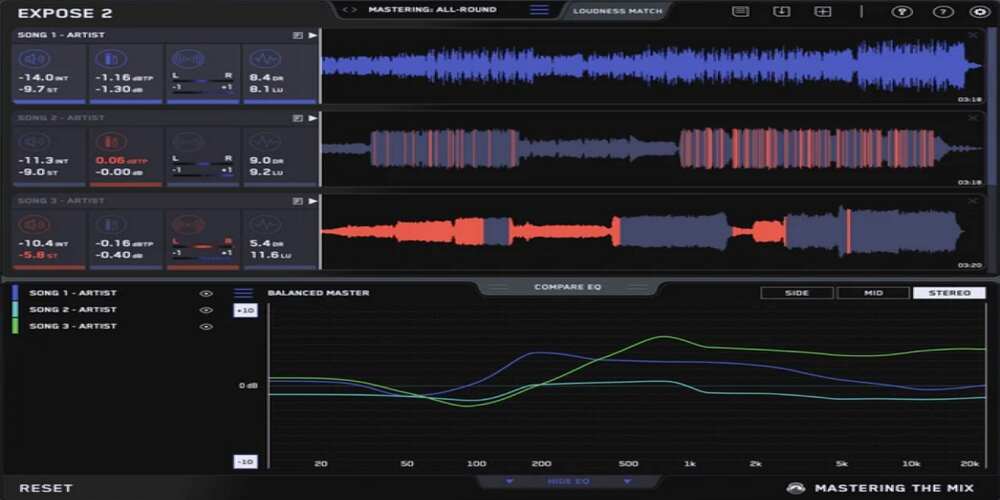Click Song 3 dynamic range icon

tap(265, 224)
